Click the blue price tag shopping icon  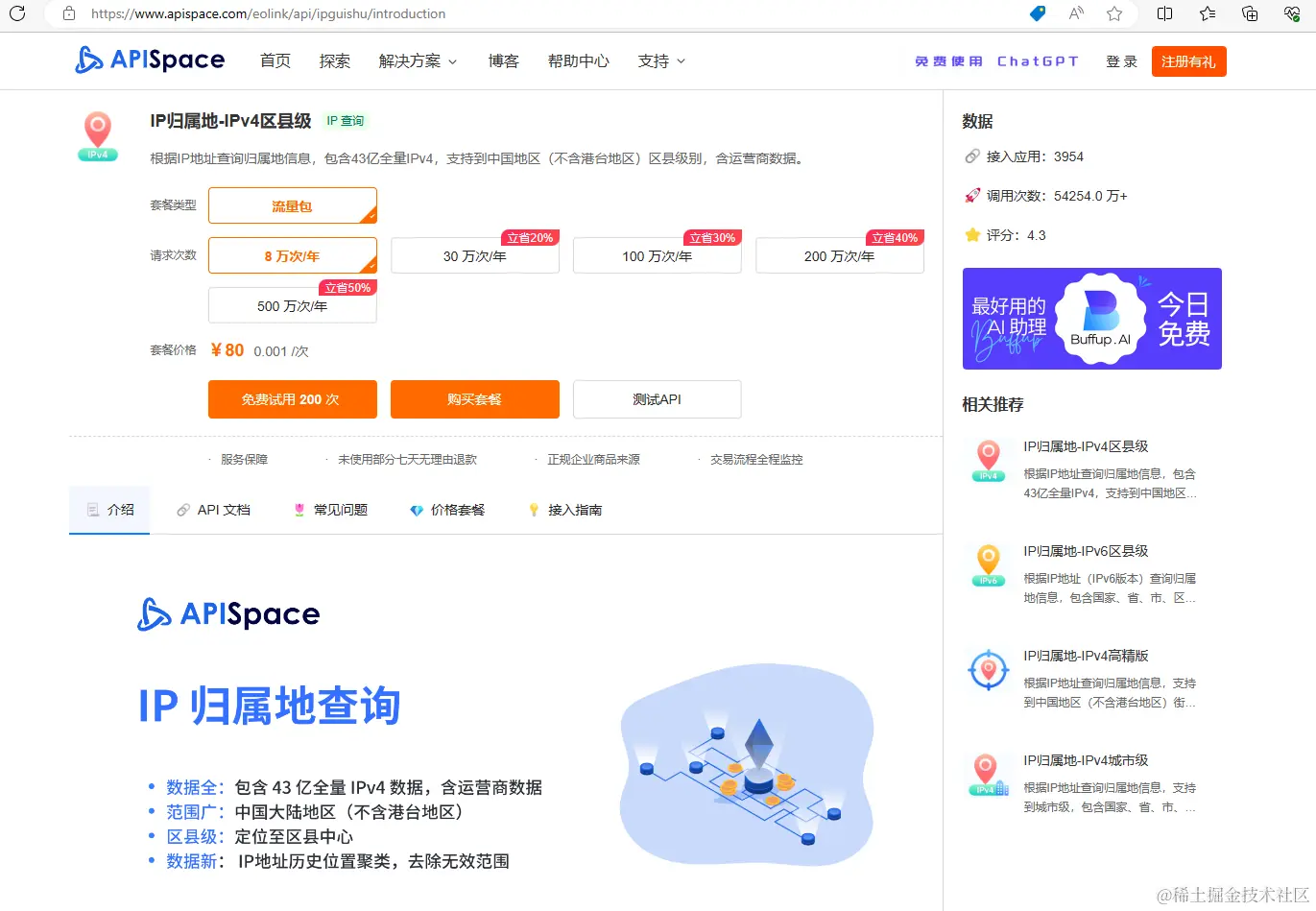tap(1038, 13)
